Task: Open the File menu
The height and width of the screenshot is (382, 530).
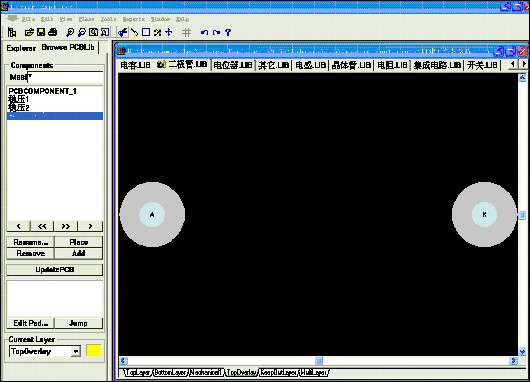Action: (28, 19)
